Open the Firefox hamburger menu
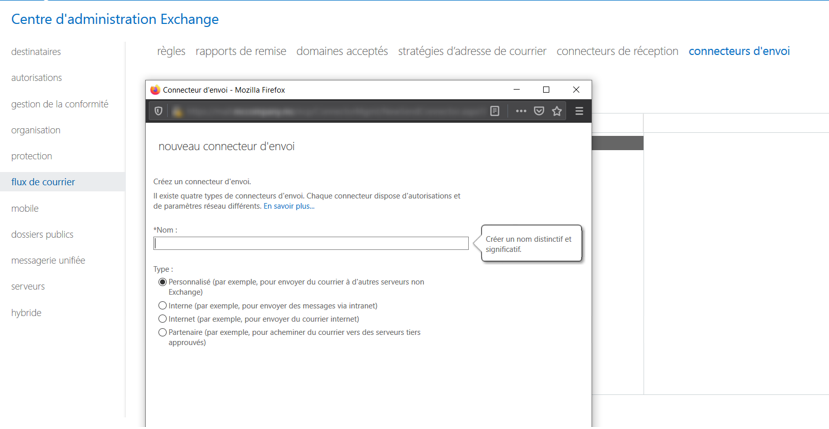 click(x=579, y=111)
